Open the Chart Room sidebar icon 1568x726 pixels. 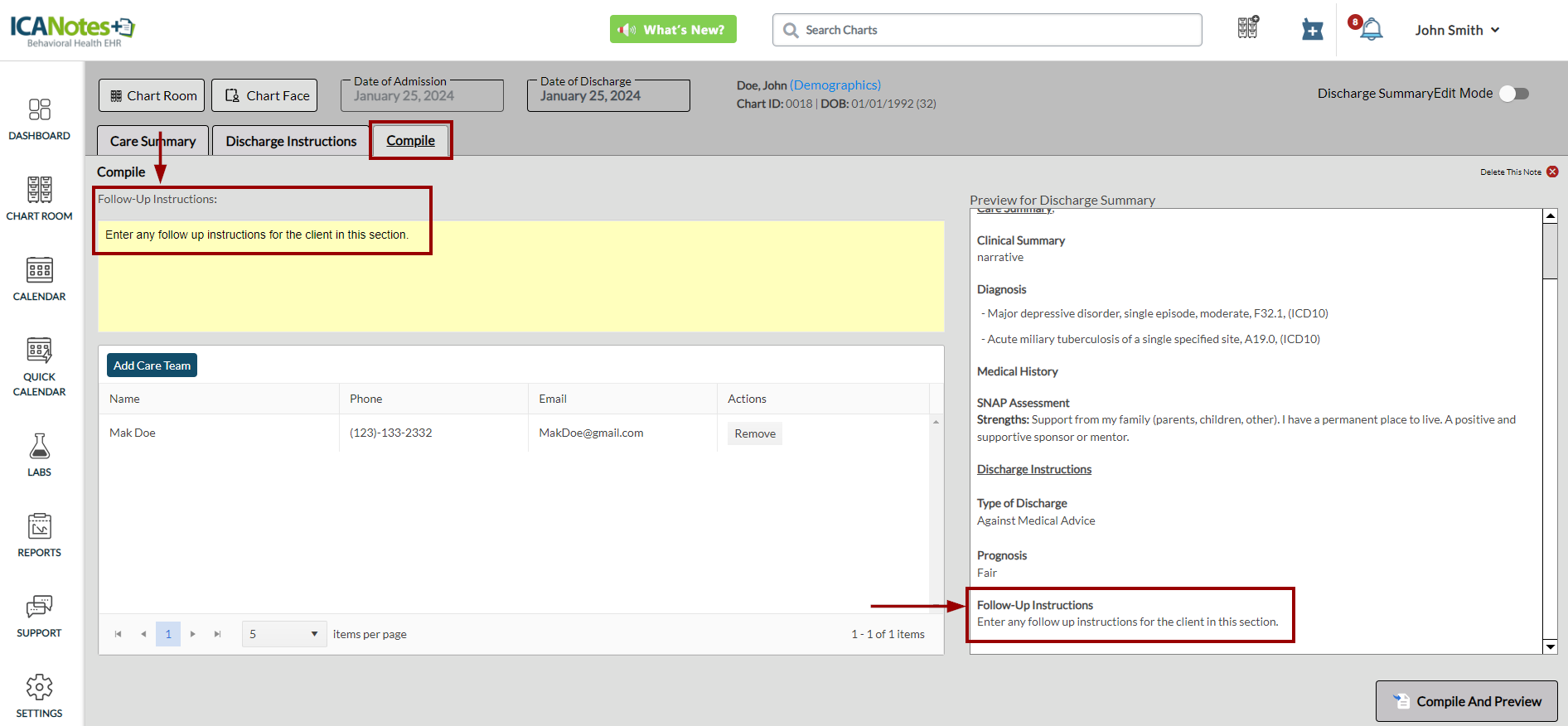tap(39, 199)
